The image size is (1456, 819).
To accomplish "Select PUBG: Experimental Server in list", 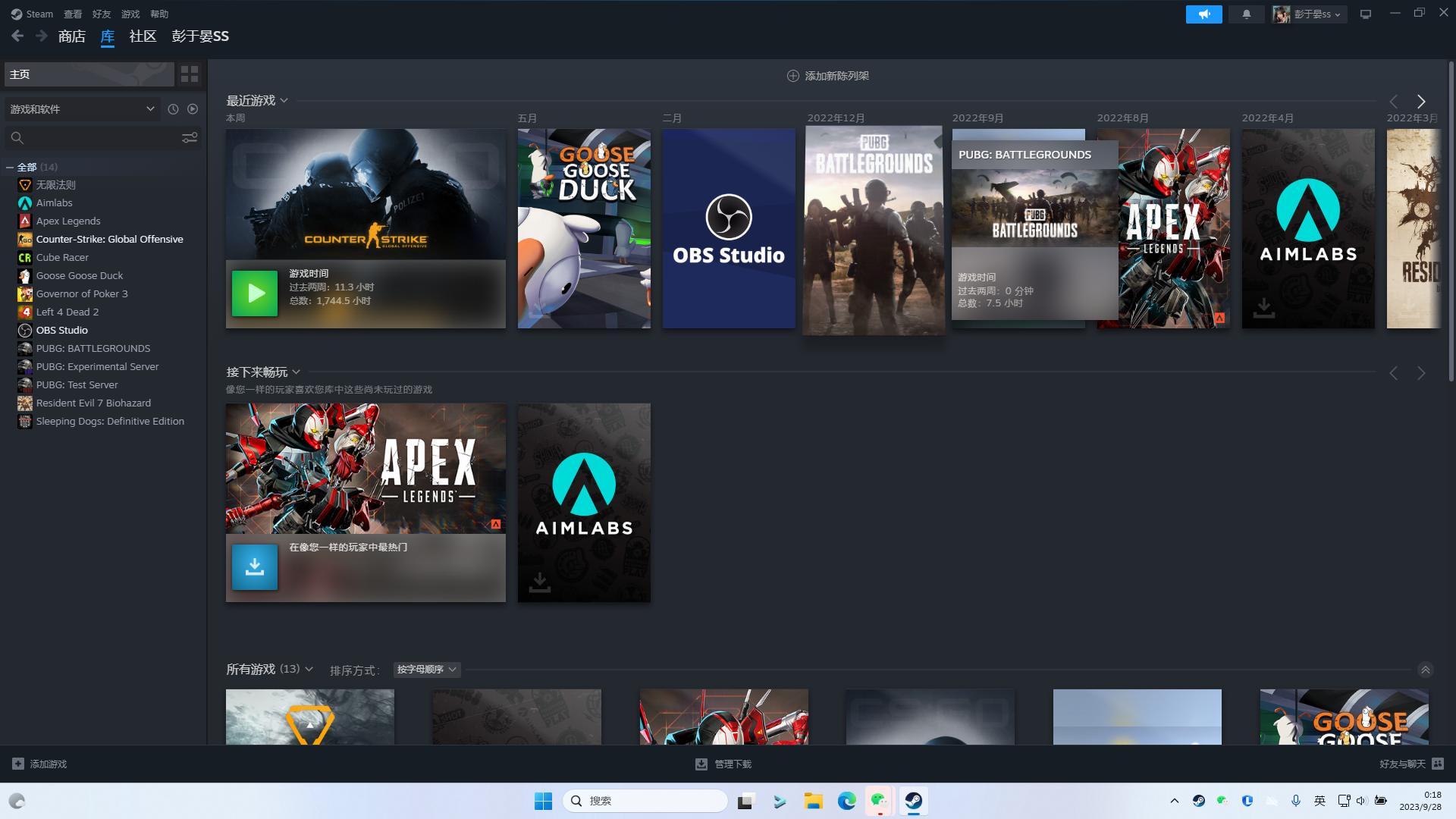I will [98, 366].
